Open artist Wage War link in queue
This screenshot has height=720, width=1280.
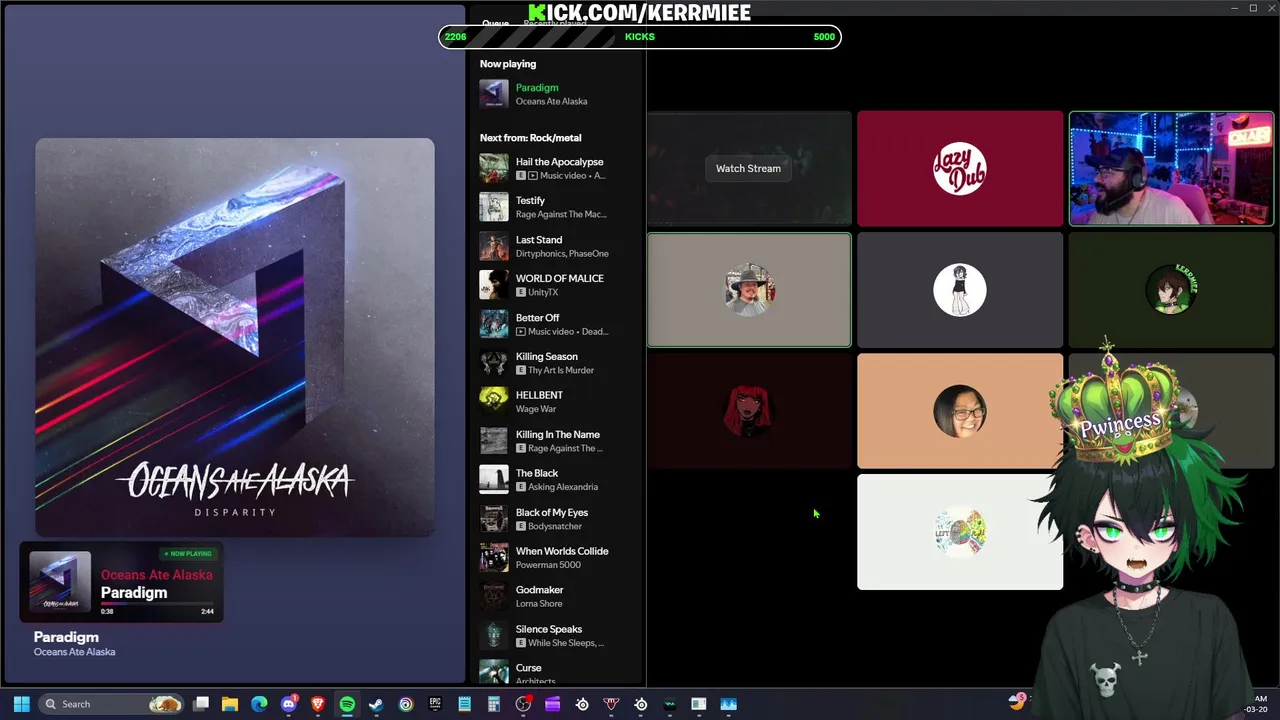[536, 409]
